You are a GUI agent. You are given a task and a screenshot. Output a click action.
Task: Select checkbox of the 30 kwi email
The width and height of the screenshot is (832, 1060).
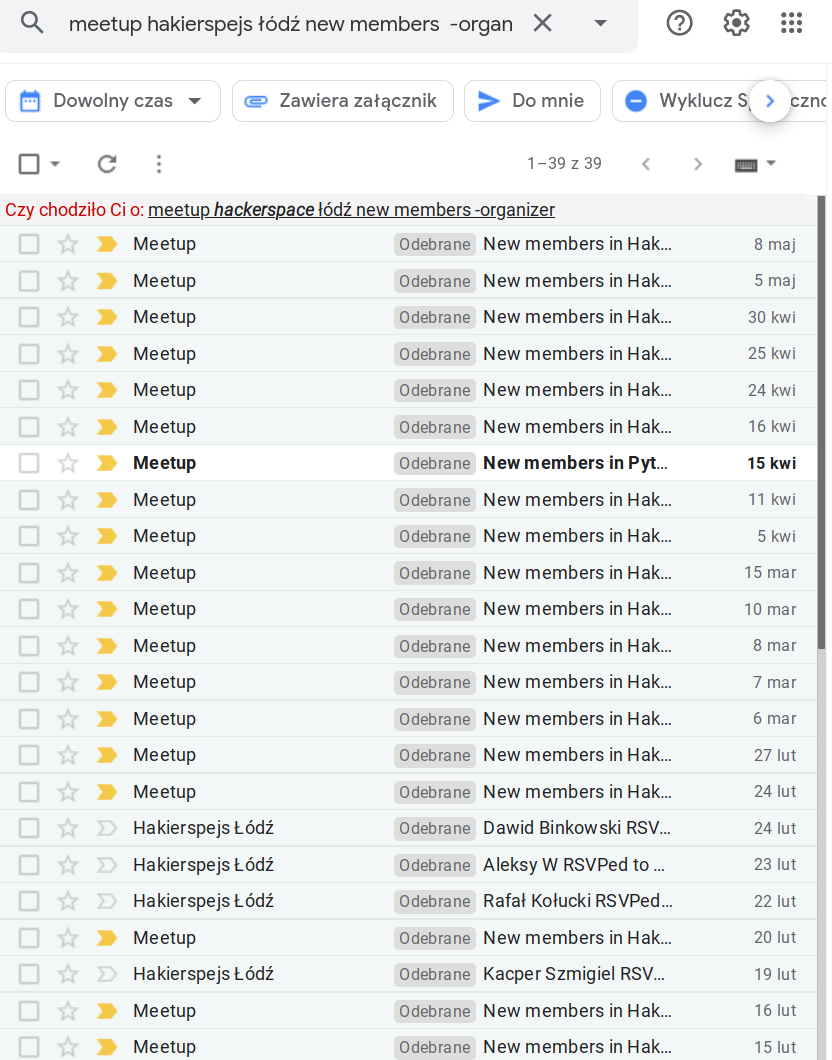pos(29,317)
